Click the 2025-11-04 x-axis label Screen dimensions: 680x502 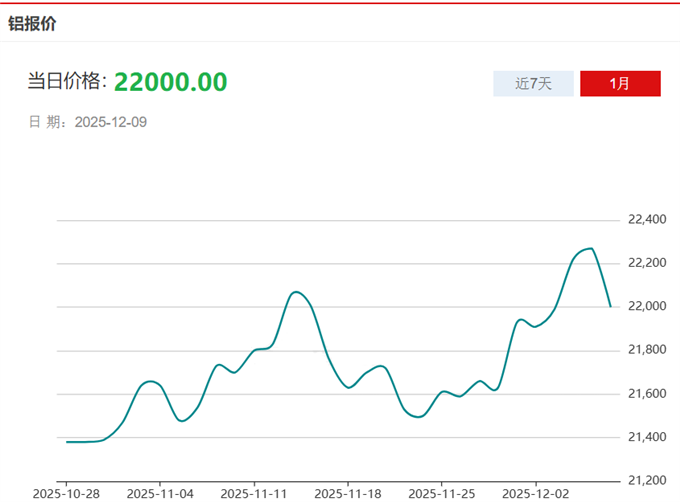pyautogui.click(x=159, y=493)
